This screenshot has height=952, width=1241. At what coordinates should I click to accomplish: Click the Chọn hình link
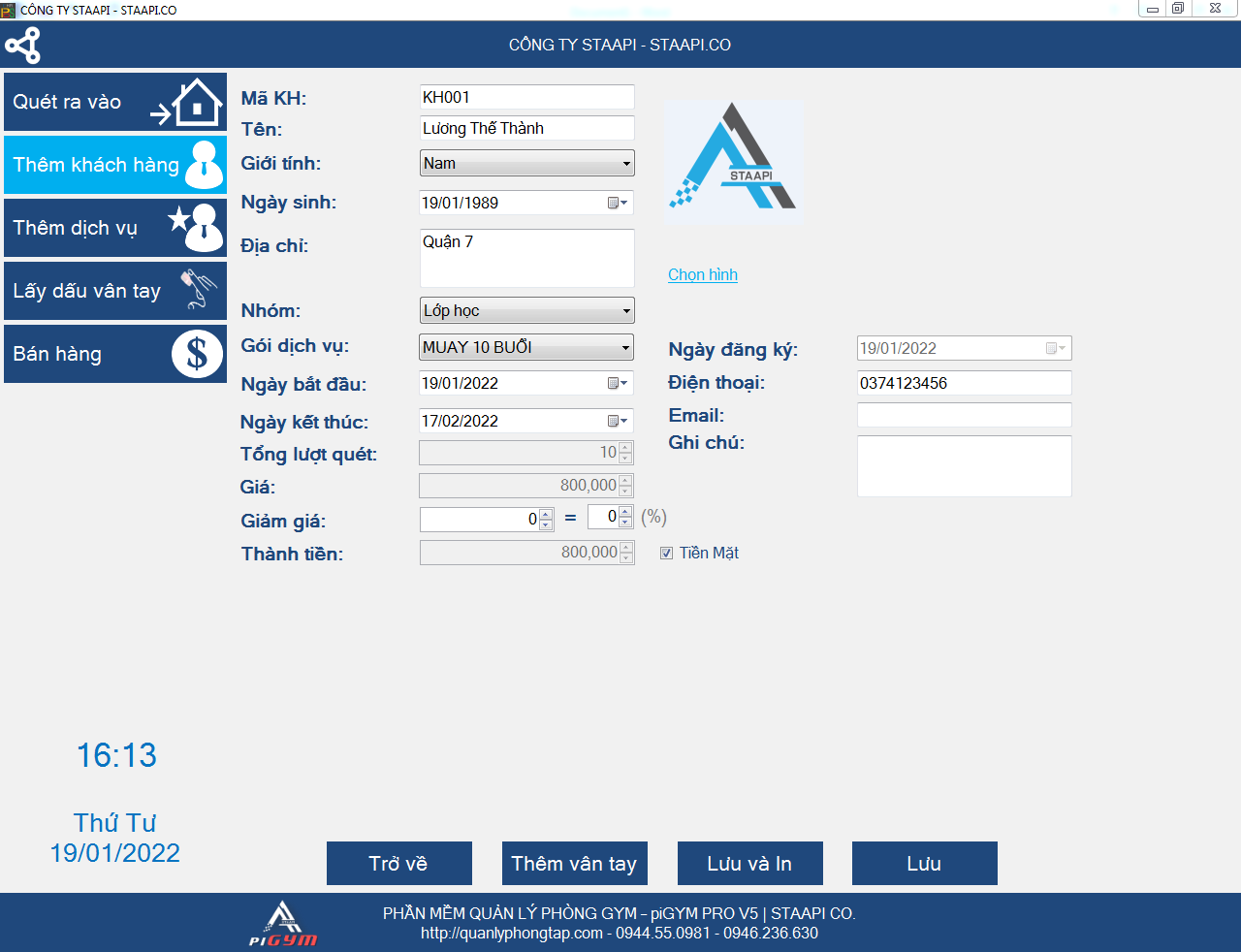[x=702, y=274]
